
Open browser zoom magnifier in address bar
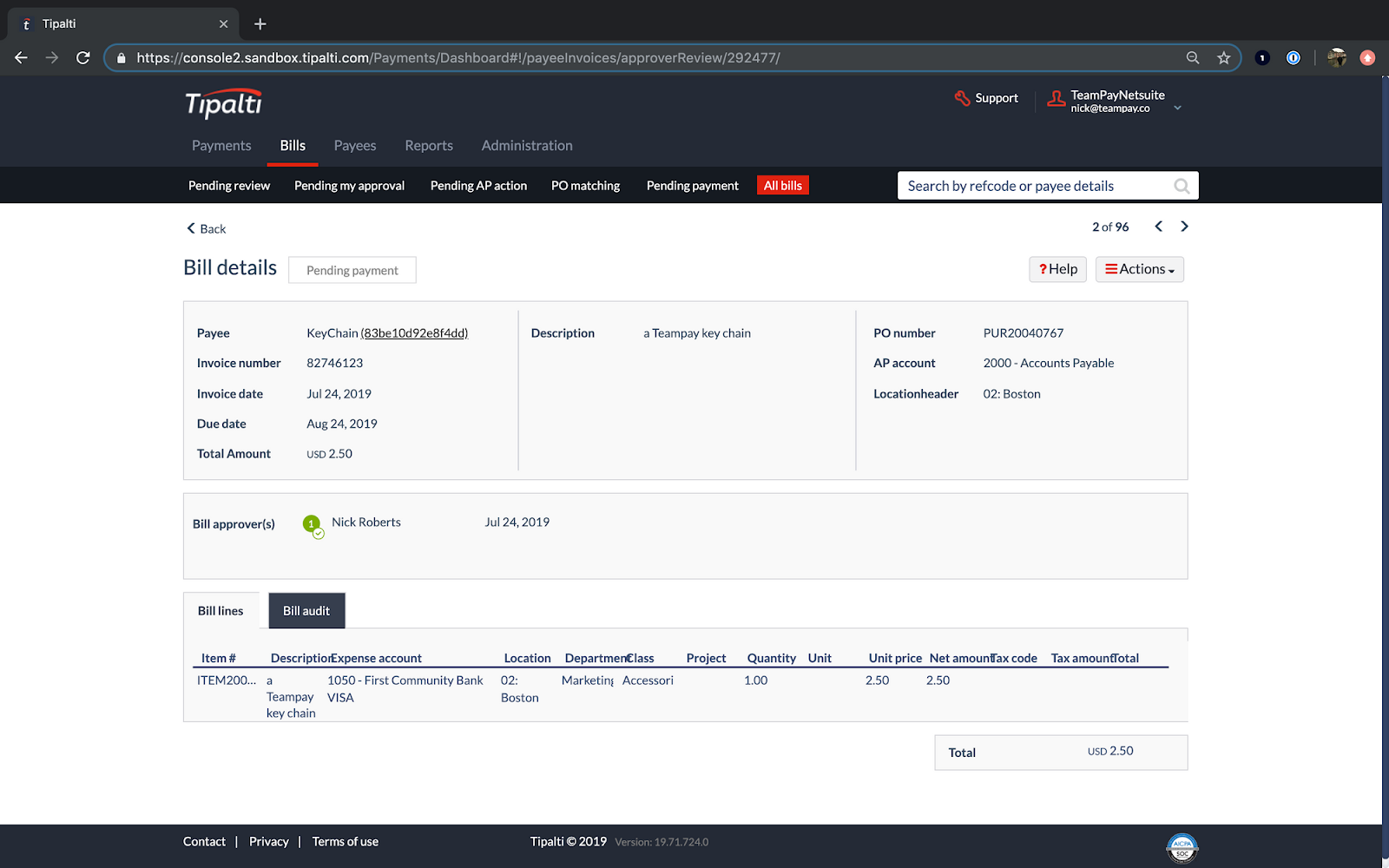click(x=1193, y=58)
